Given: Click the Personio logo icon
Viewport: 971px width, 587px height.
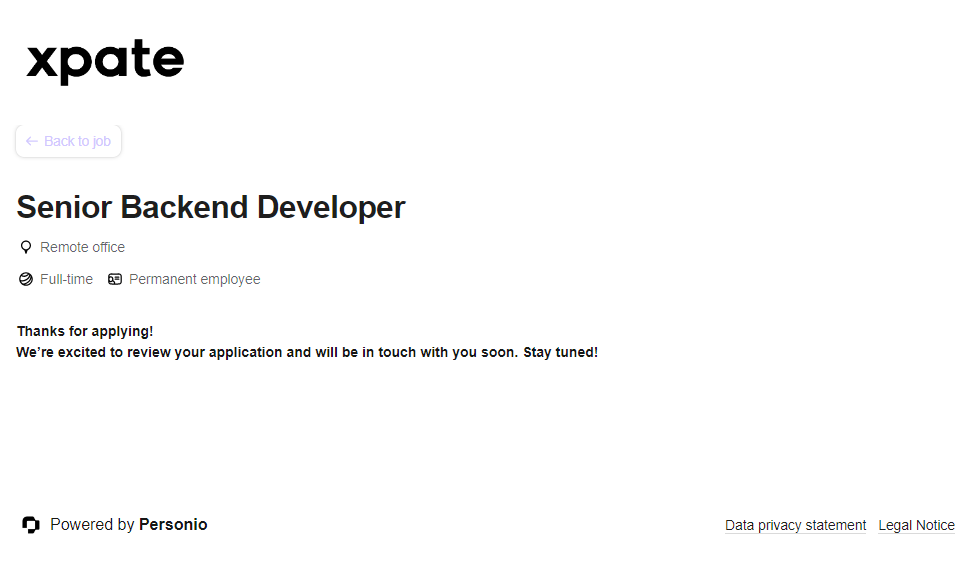Looking at the screenshot, I should [31, 525].
